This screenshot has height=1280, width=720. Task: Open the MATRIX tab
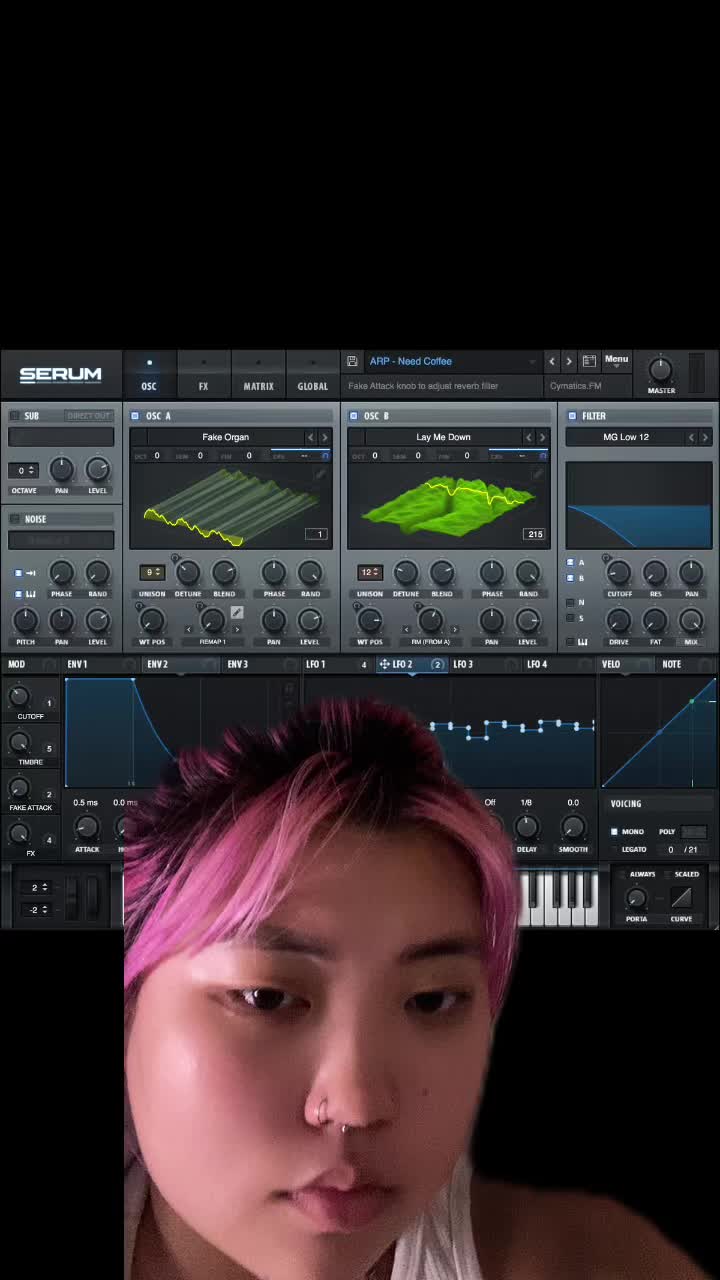258,386
